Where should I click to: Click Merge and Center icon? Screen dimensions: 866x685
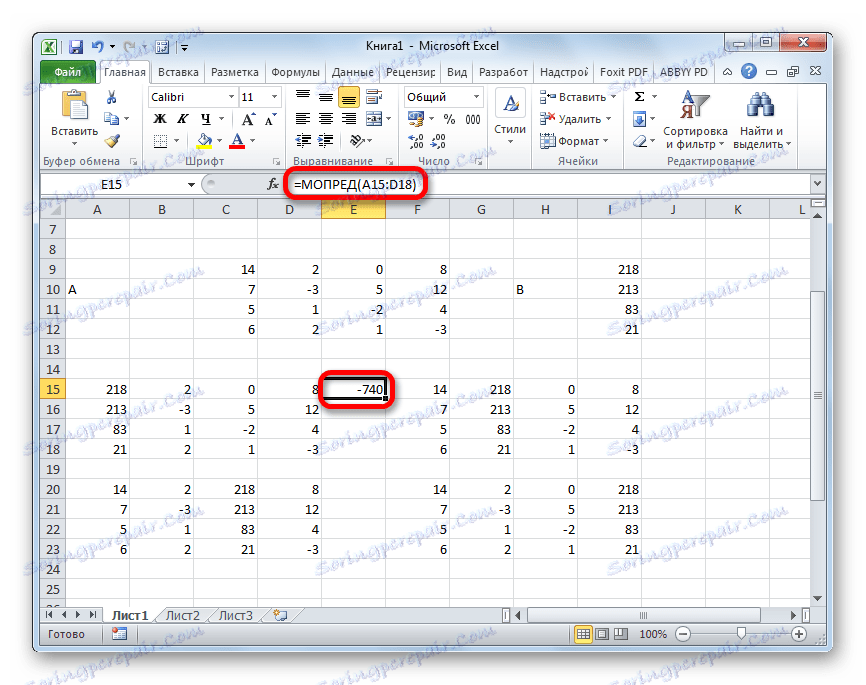pos(374,119)
